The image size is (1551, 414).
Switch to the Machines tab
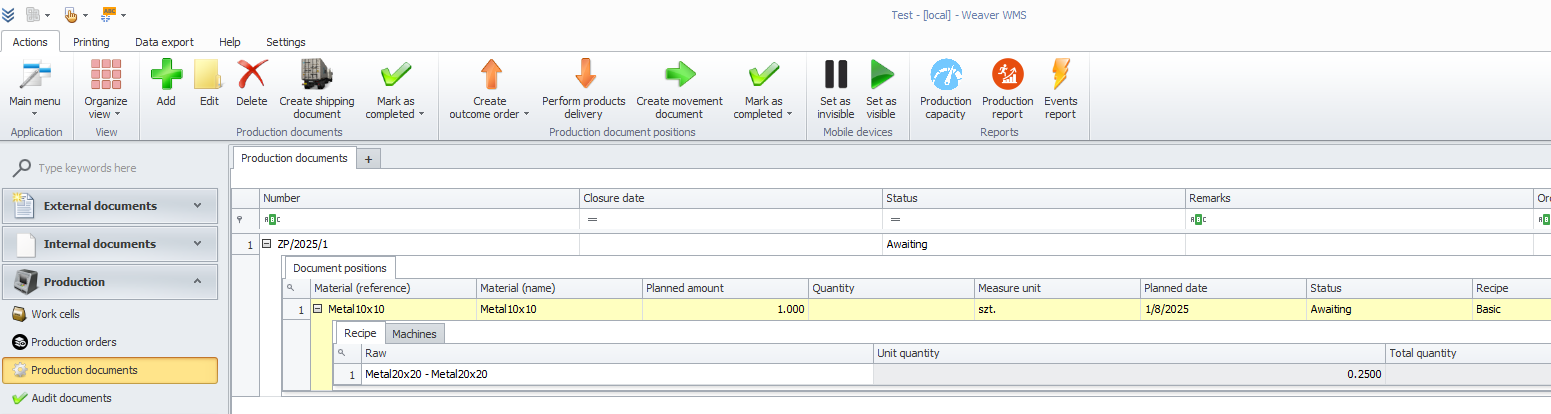413,334
